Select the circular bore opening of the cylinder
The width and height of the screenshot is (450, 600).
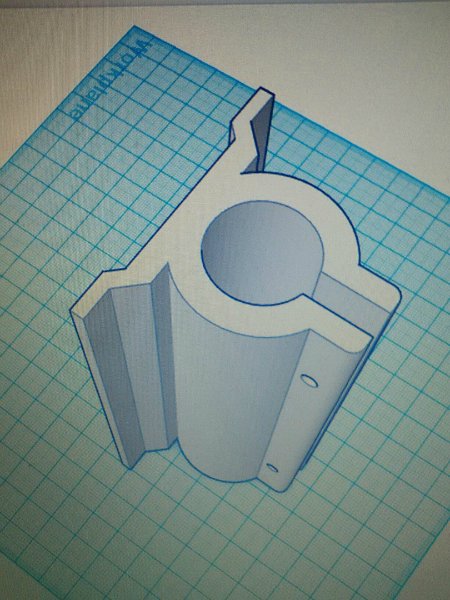point(262,253)
